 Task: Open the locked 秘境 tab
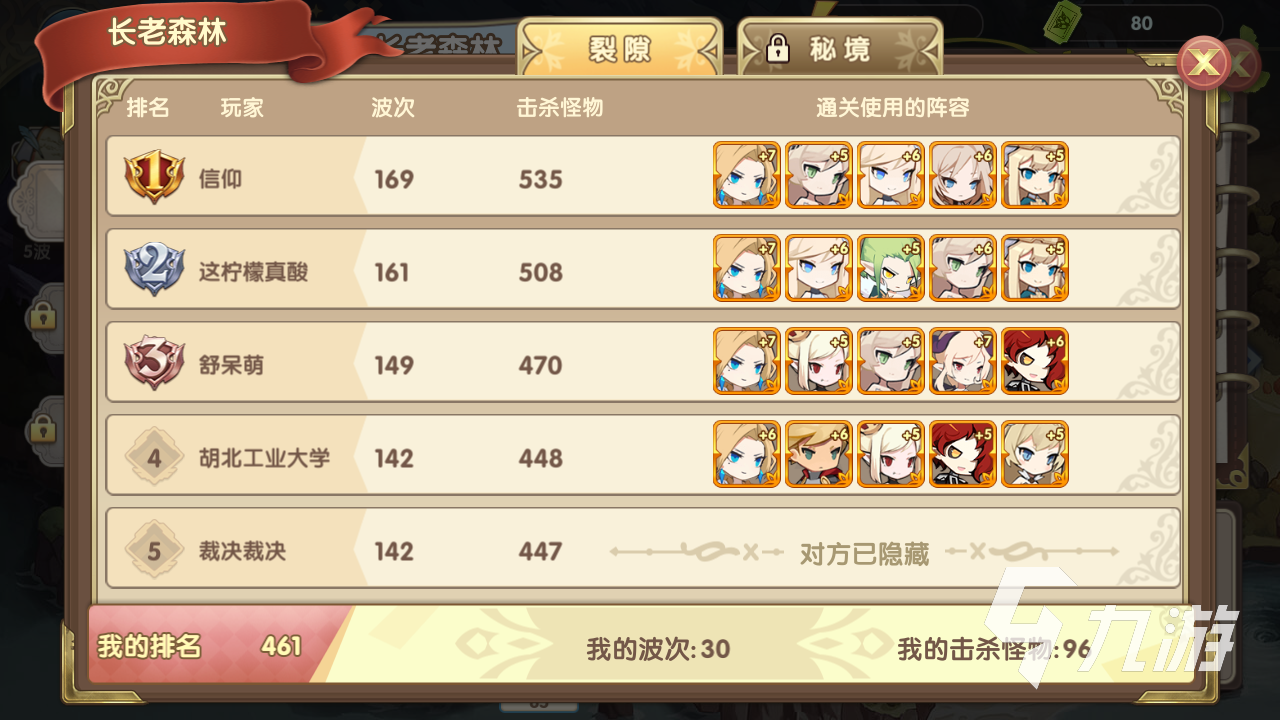840,48
